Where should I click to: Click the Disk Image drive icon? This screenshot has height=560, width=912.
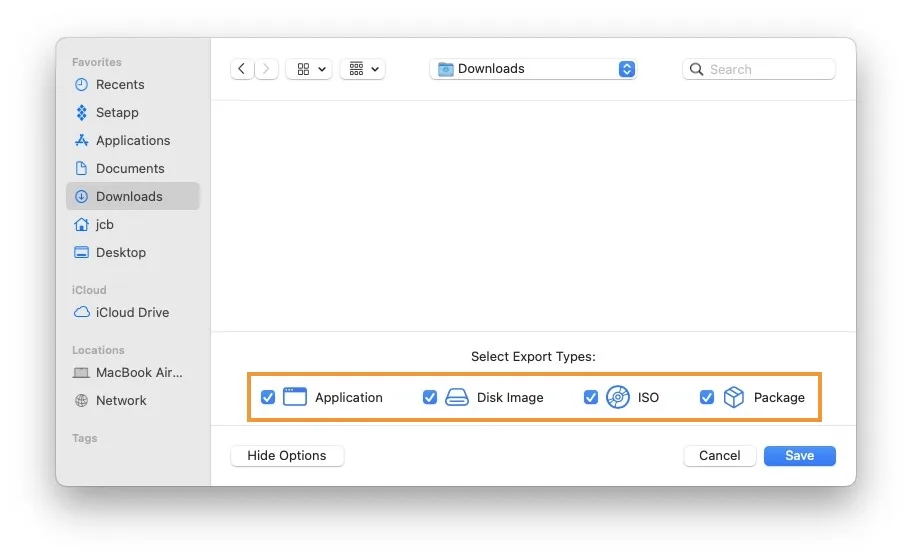click(456, 397)
